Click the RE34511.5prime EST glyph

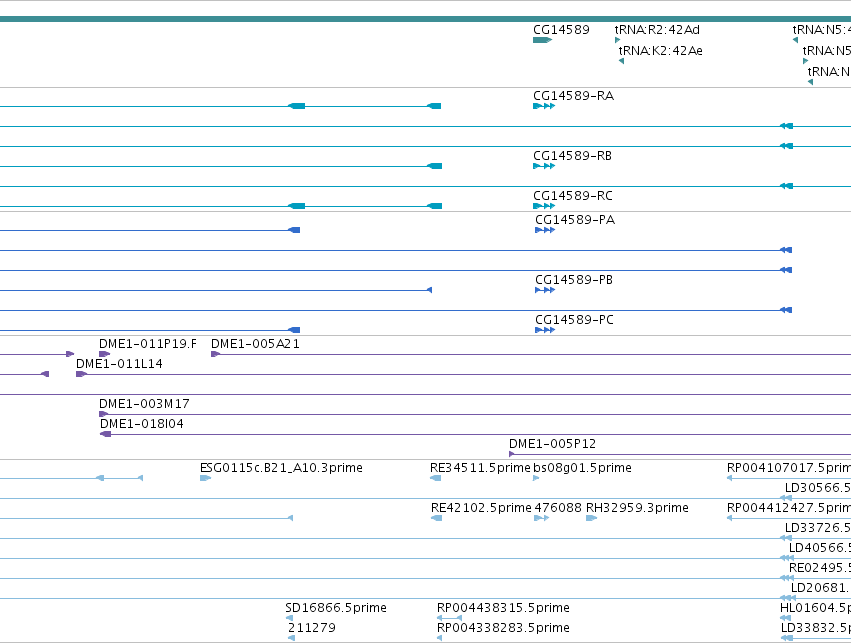coord(435,478)
